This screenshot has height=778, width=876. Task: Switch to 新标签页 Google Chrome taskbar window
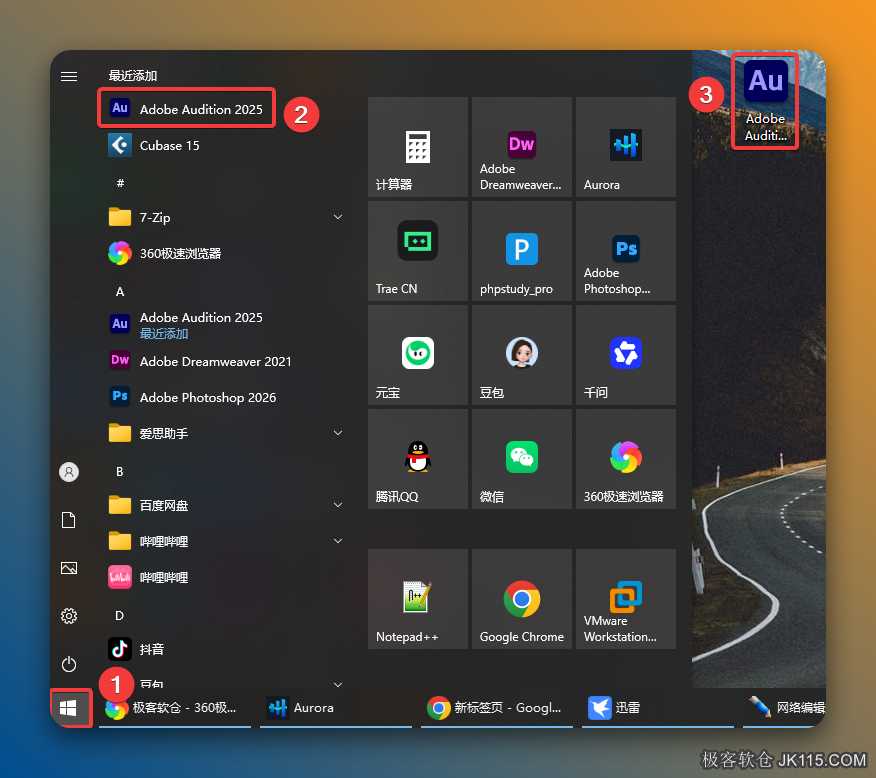pyautogui.click(x=497, y=708)
